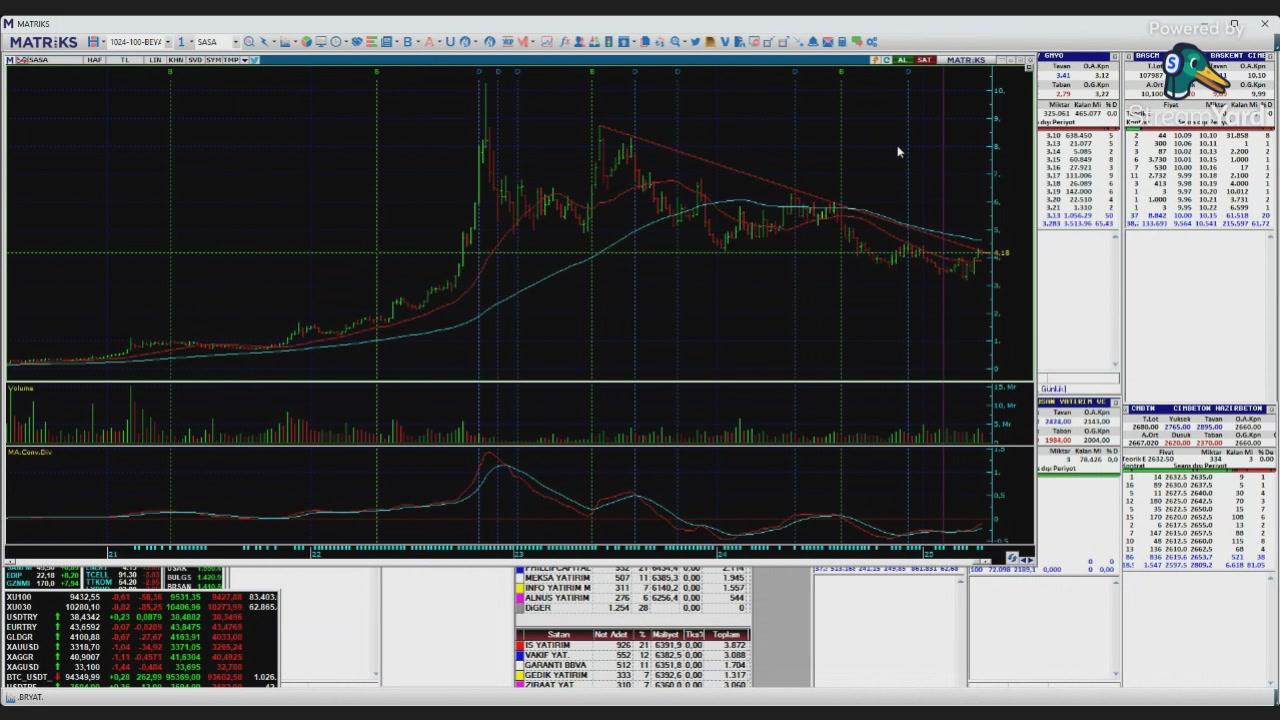Click the AL buy button
The height and width of the screenshot is (720, 1280).
pos(904,60)
